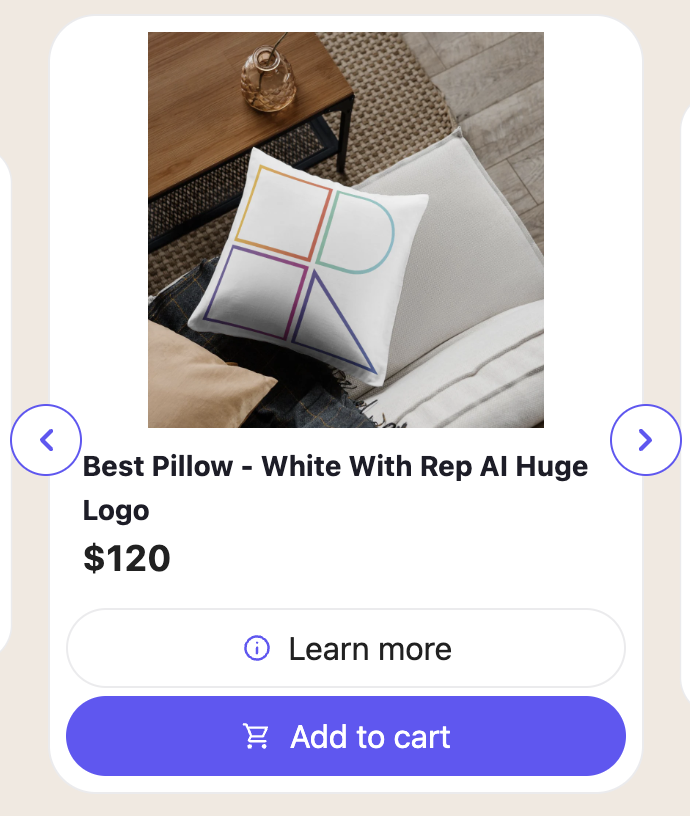Click the glass vase in product photo

pyautogui.click(x=267, y=78)
